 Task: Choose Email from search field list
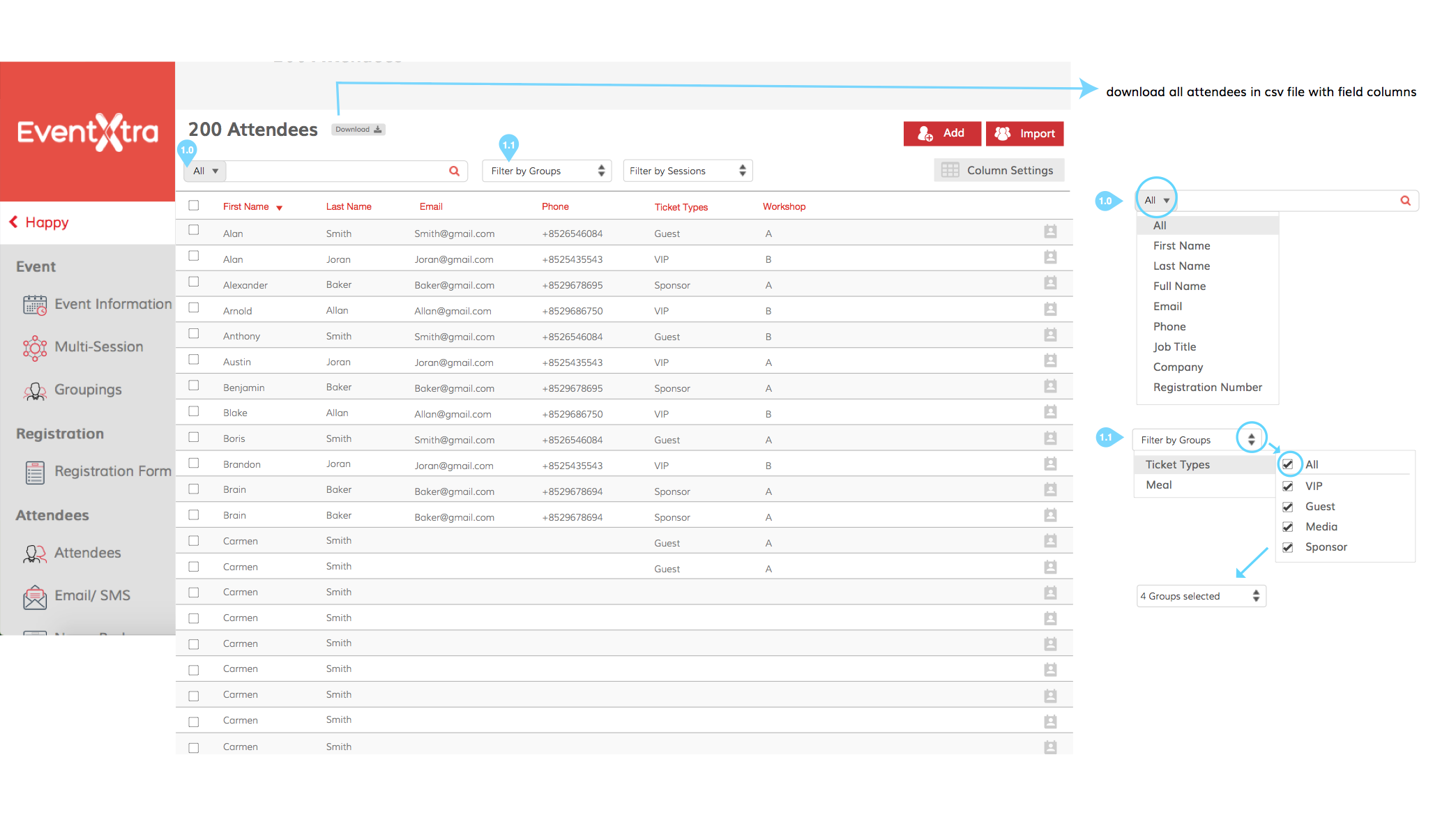(x=1167, y=306)
